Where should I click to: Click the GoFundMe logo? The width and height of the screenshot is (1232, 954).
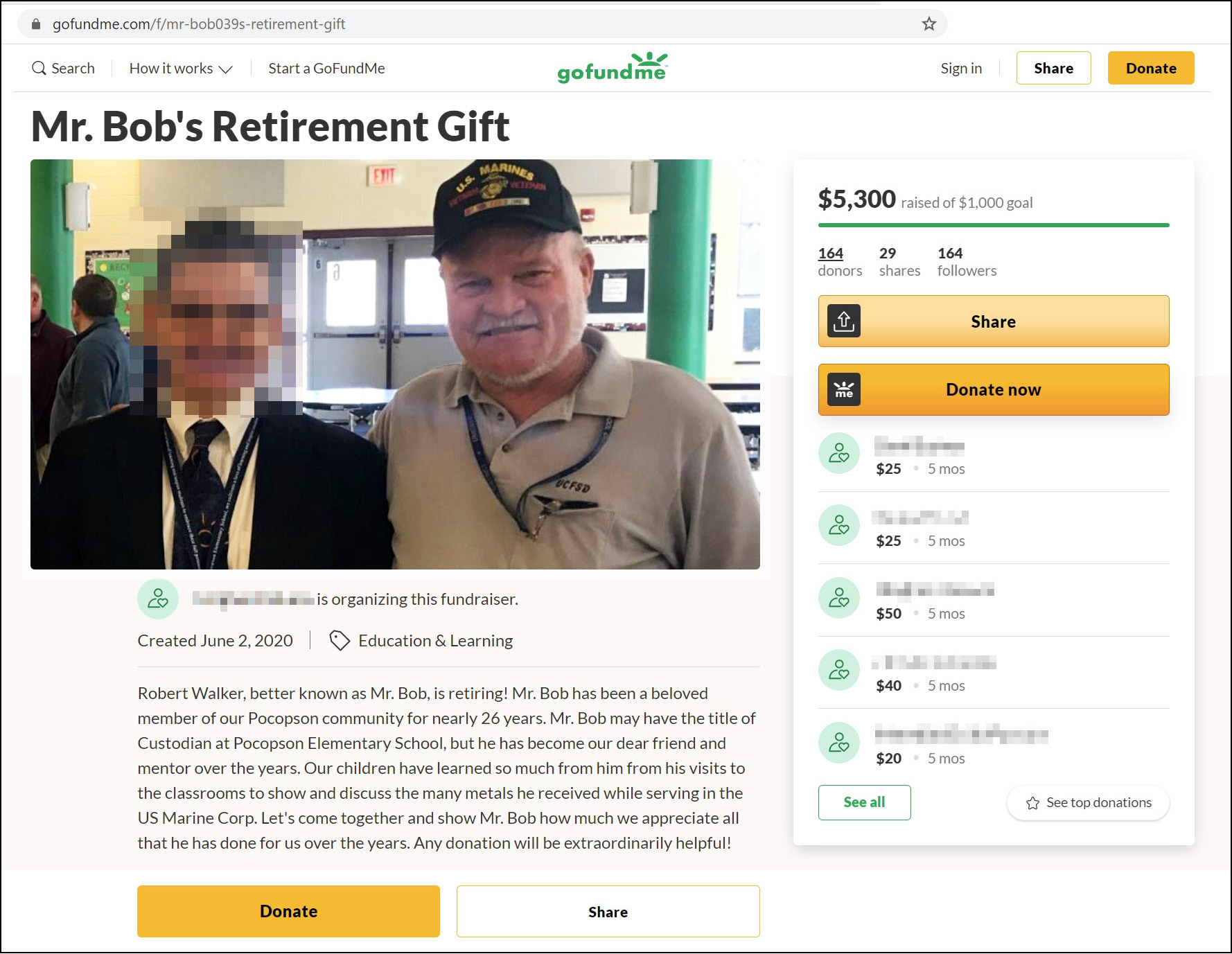613,68
